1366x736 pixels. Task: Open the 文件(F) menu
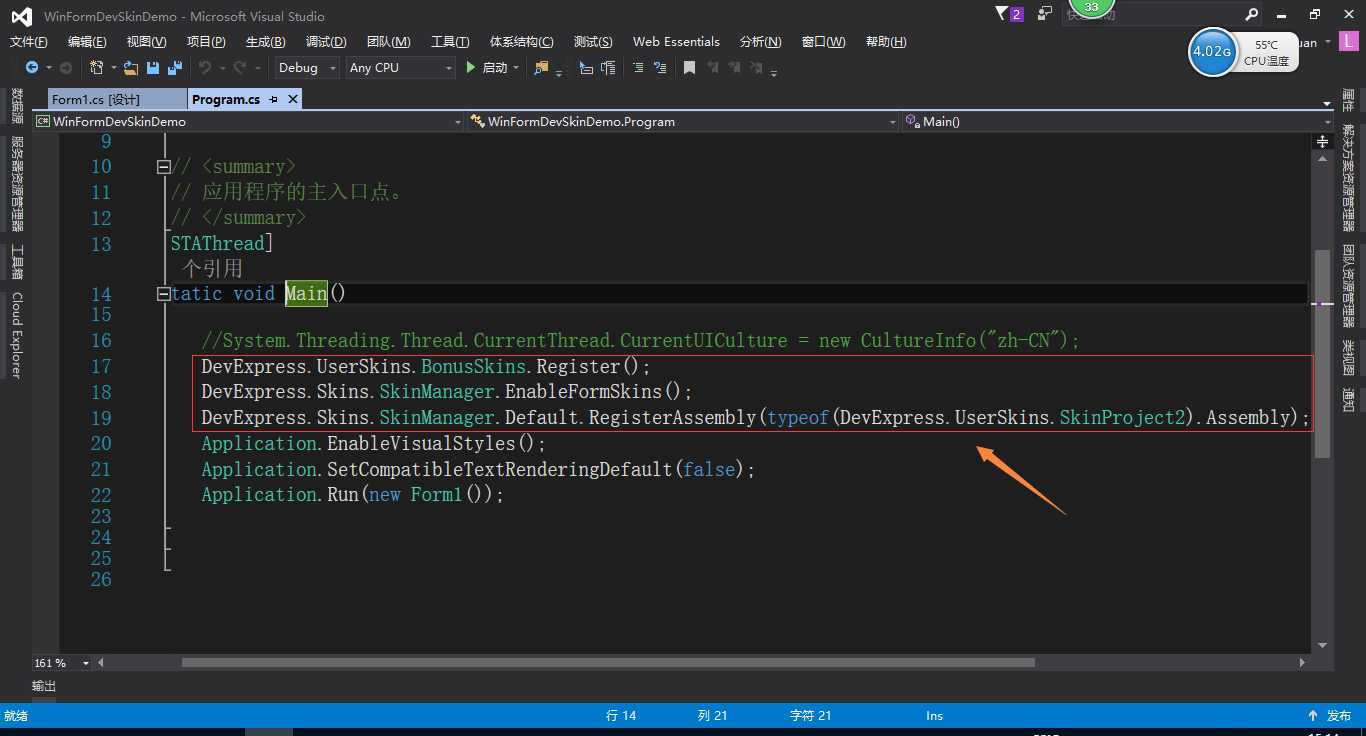(29, 41)
